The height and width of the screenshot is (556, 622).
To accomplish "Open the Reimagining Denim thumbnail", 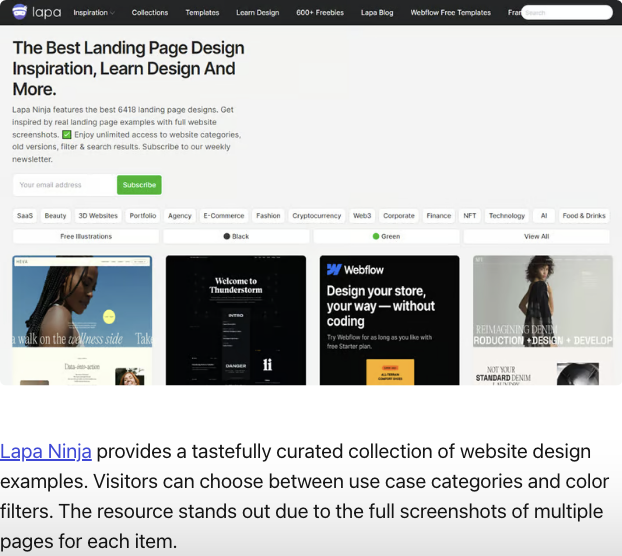I will point(543,320).
